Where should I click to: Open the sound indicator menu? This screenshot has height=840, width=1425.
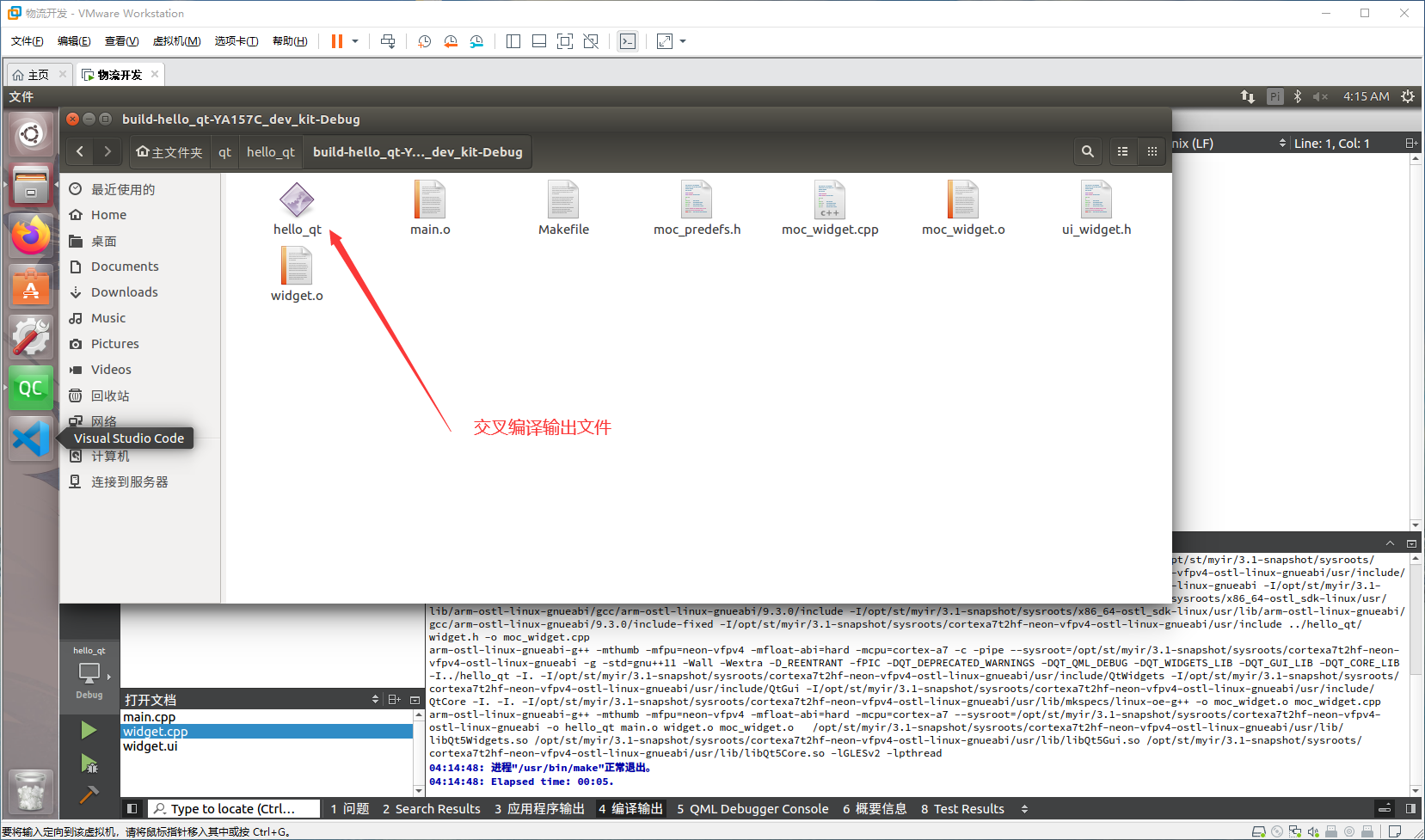pyautogui.click(x=1320, y=96)
